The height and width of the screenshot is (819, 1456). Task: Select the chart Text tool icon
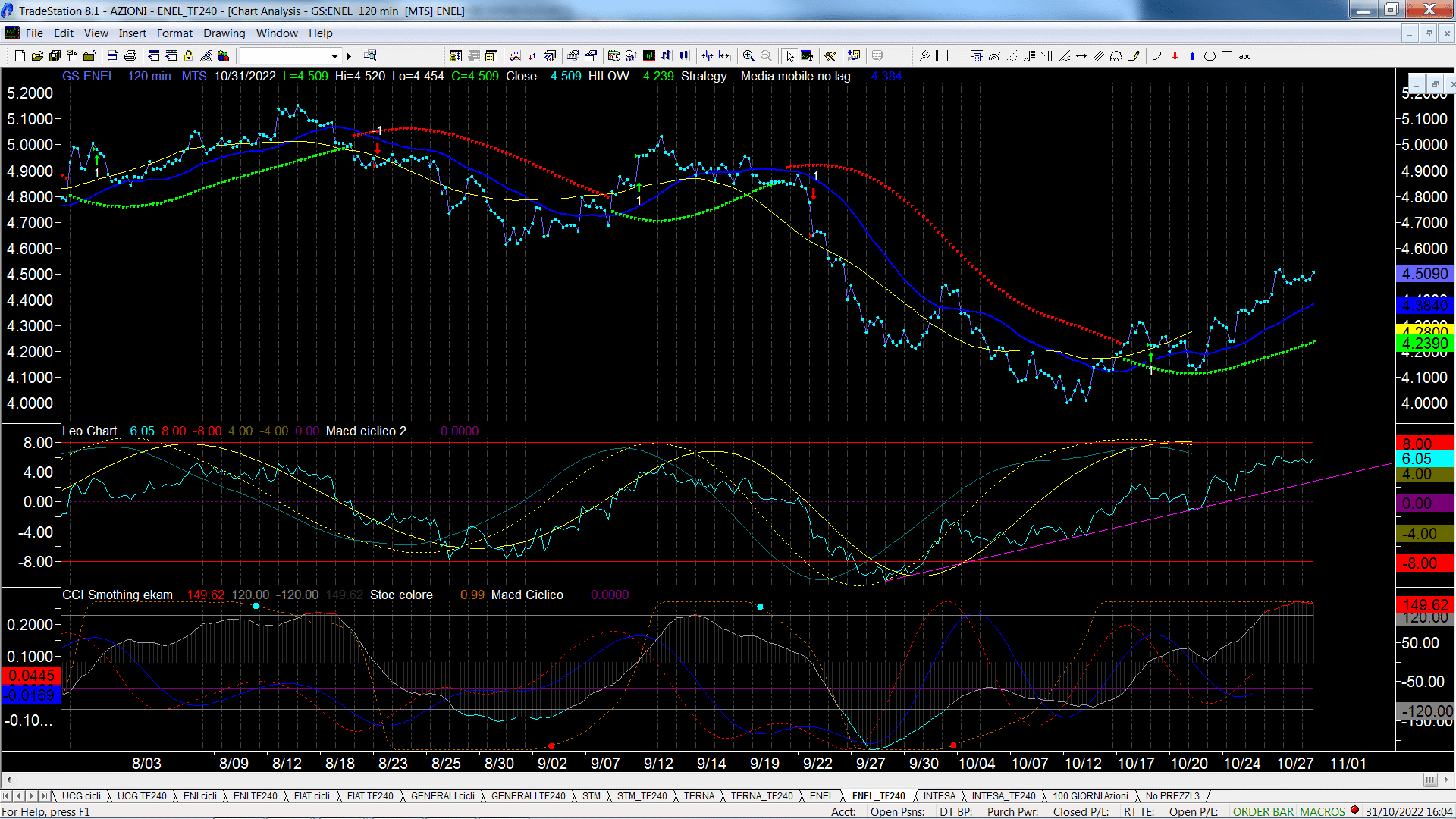807,56
